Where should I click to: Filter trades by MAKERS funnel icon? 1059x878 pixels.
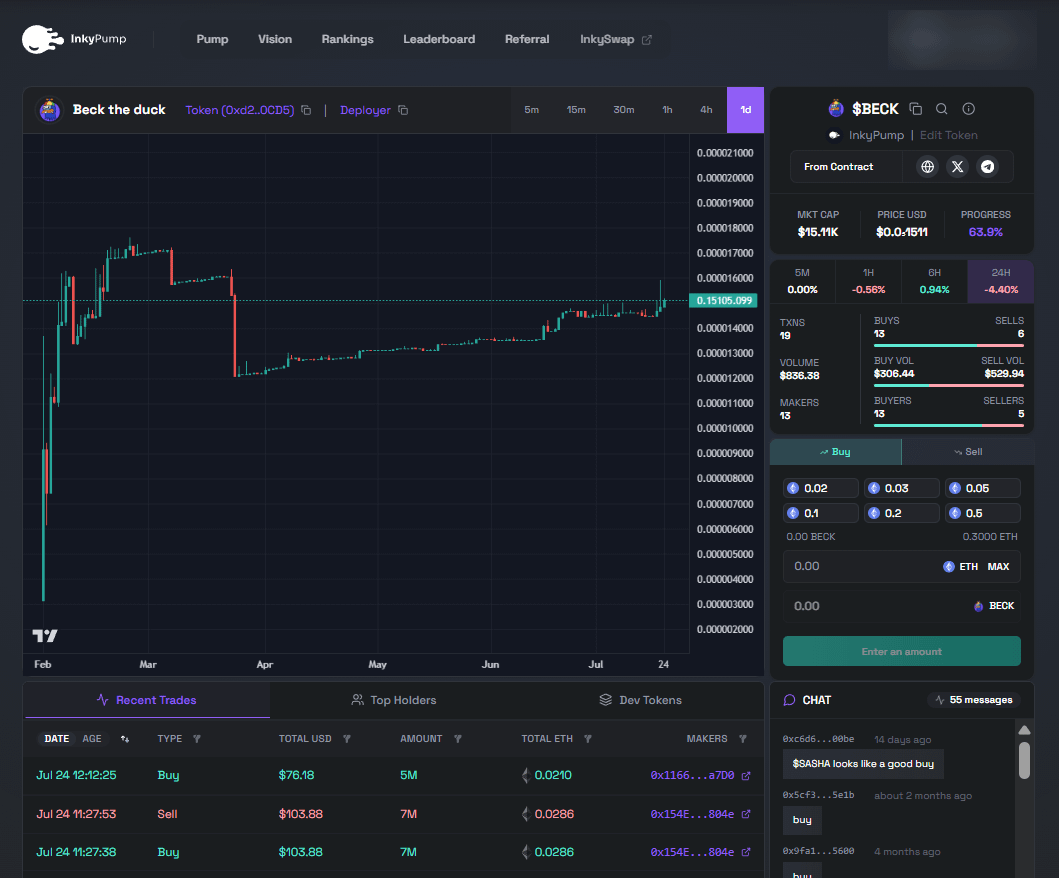coord(743,739)
